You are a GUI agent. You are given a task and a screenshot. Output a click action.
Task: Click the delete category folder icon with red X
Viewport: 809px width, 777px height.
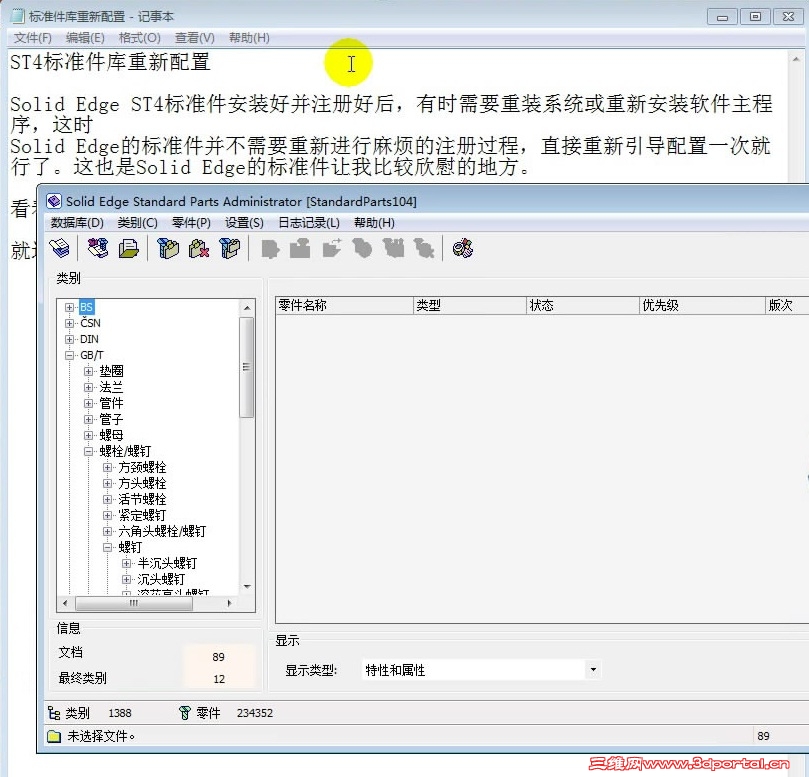pos(199,248)
